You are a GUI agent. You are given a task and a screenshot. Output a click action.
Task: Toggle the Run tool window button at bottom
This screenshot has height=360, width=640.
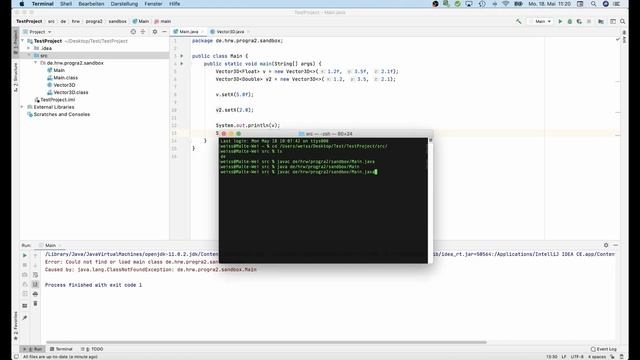click(x=33, y=349)
